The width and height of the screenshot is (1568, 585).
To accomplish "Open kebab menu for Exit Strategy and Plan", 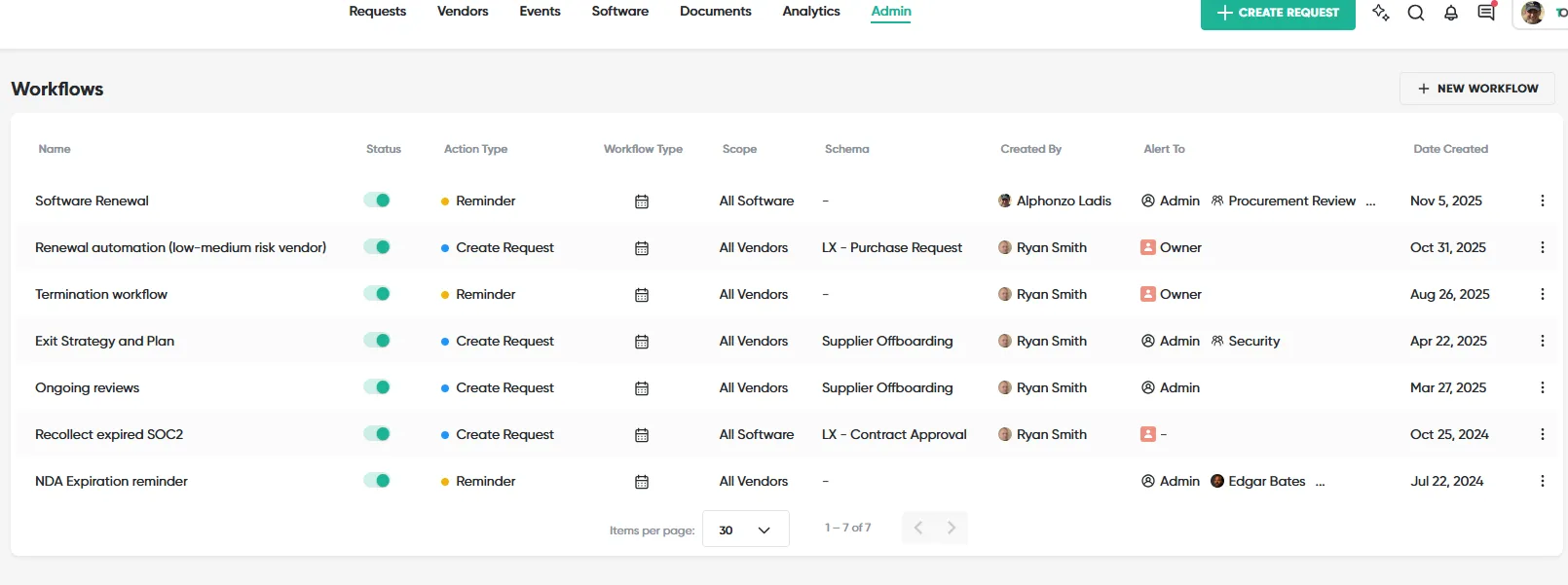I will (x=1542, y=341).
